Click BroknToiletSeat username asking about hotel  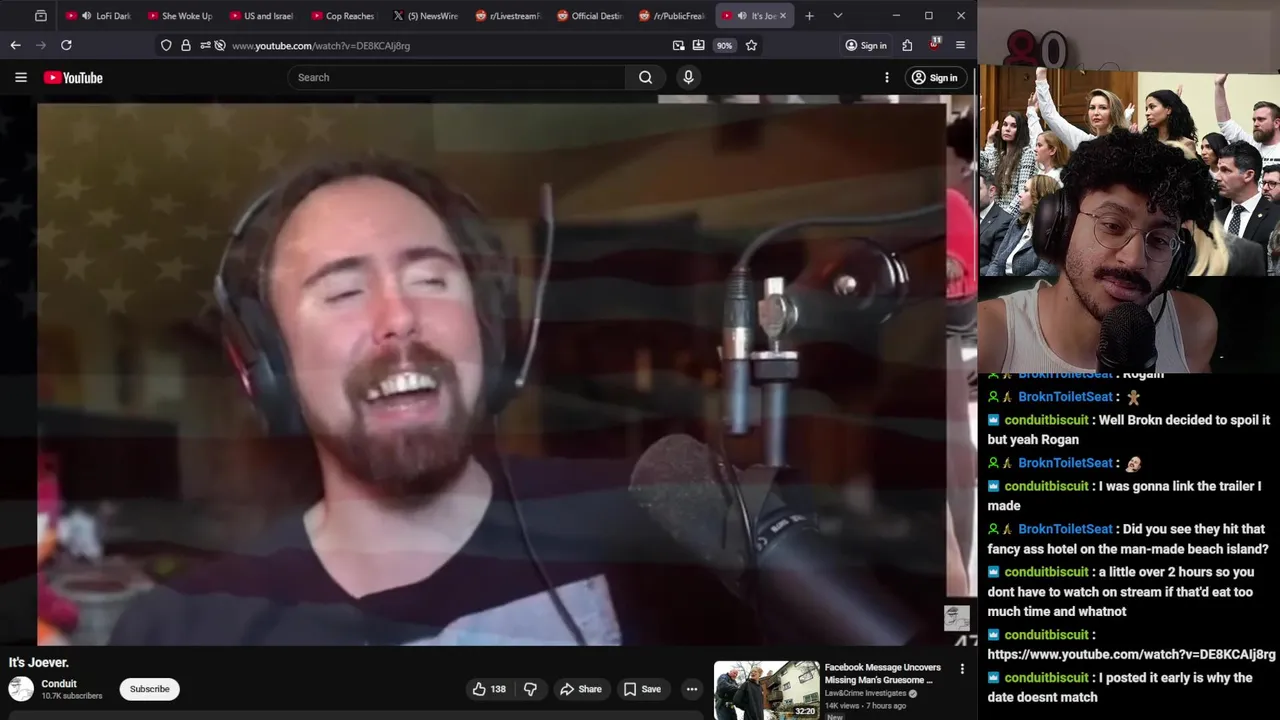coord(1065,529)
